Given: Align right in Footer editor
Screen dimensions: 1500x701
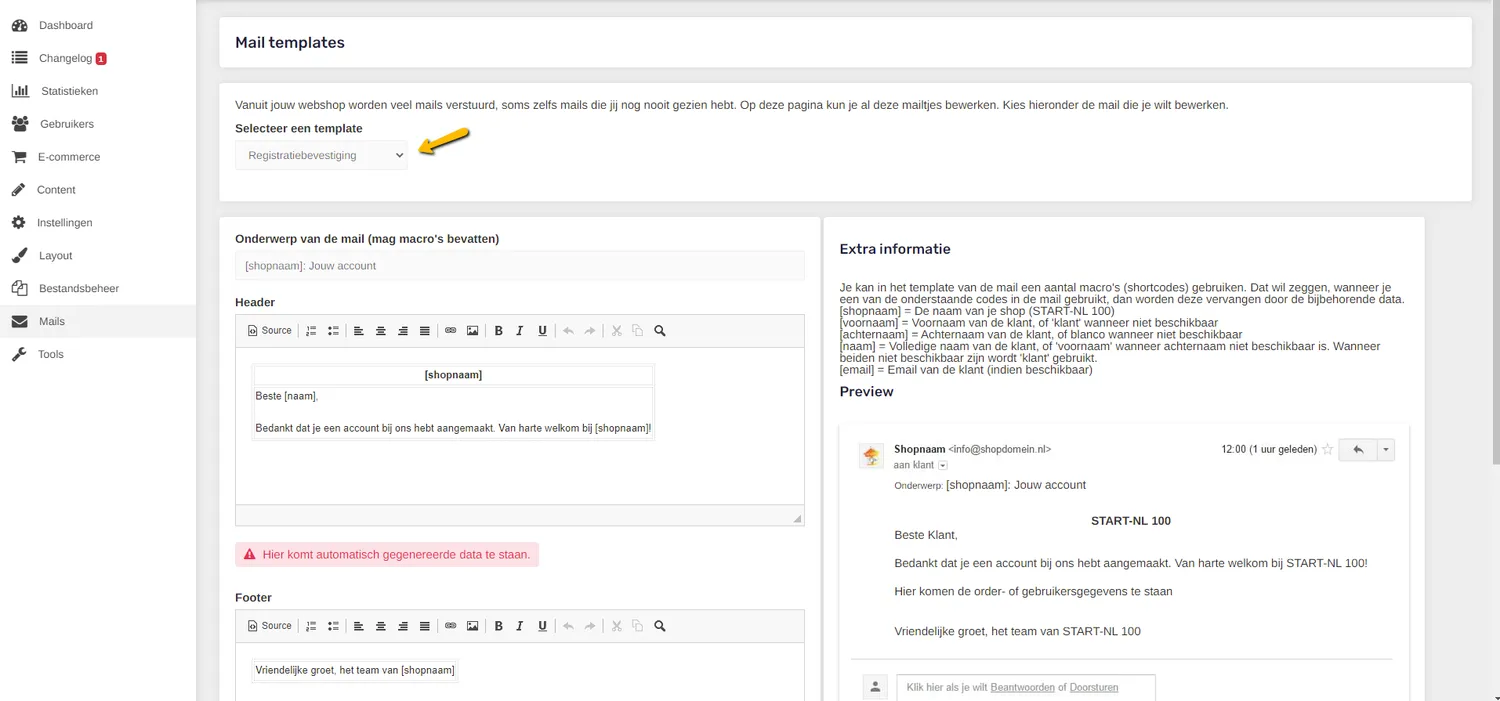Looking at the screenshot, I should click(x=403, y=626).
